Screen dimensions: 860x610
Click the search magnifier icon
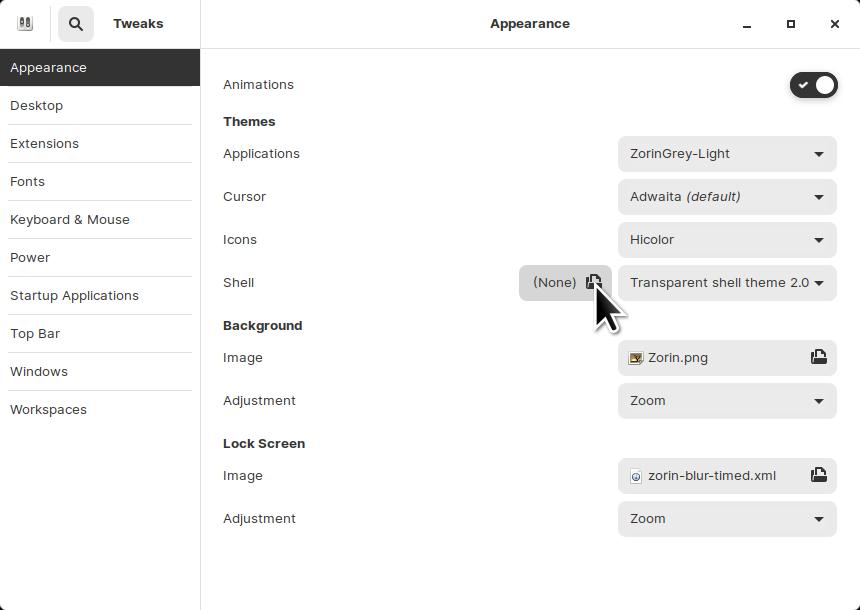point(76,24)
